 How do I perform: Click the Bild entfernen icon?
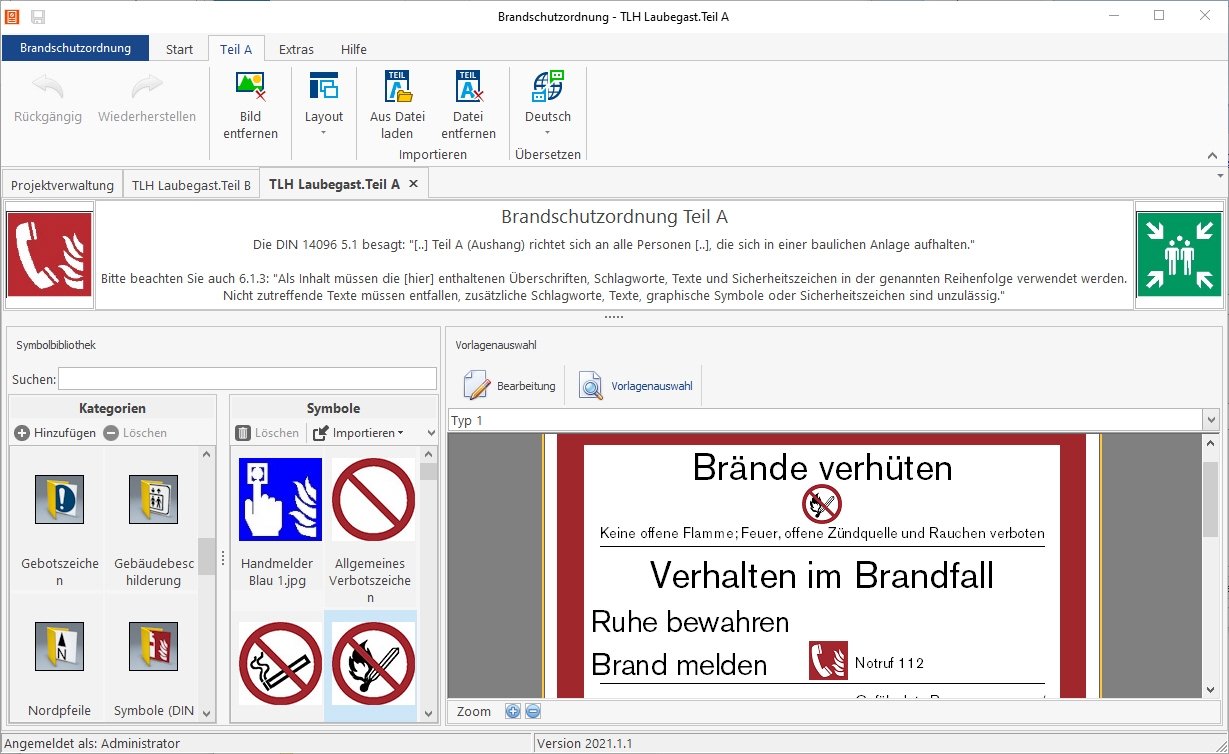250,88
